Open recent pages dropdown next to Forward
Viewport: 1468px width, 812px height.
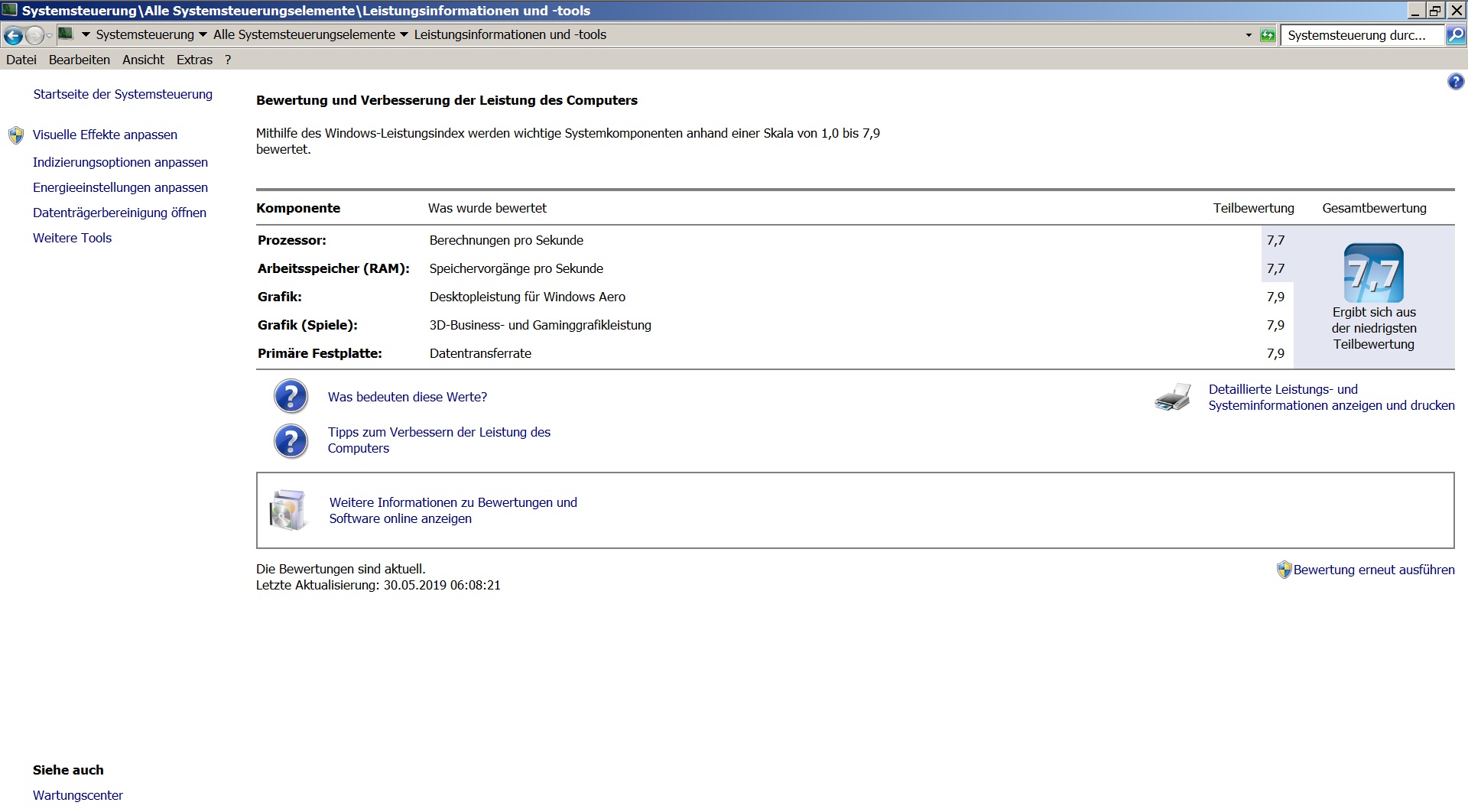coord(50,35)
